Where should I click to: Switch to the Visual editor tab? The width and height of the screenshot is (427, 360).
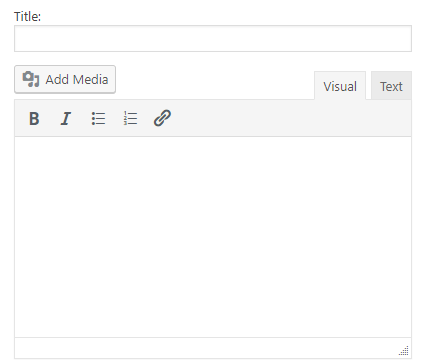(x=340, y=86)
